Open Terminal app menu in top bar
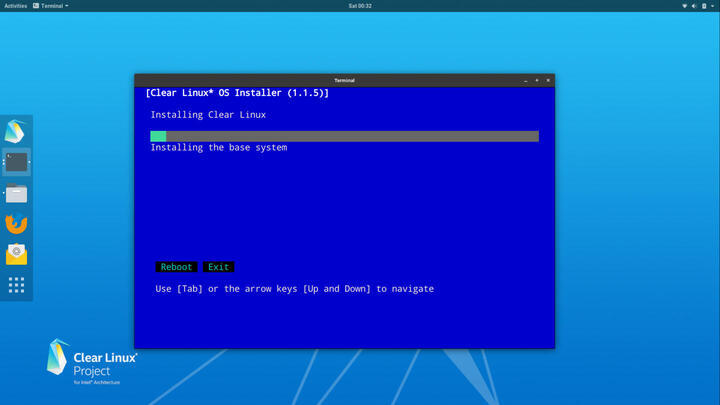 tap(51, 6)
